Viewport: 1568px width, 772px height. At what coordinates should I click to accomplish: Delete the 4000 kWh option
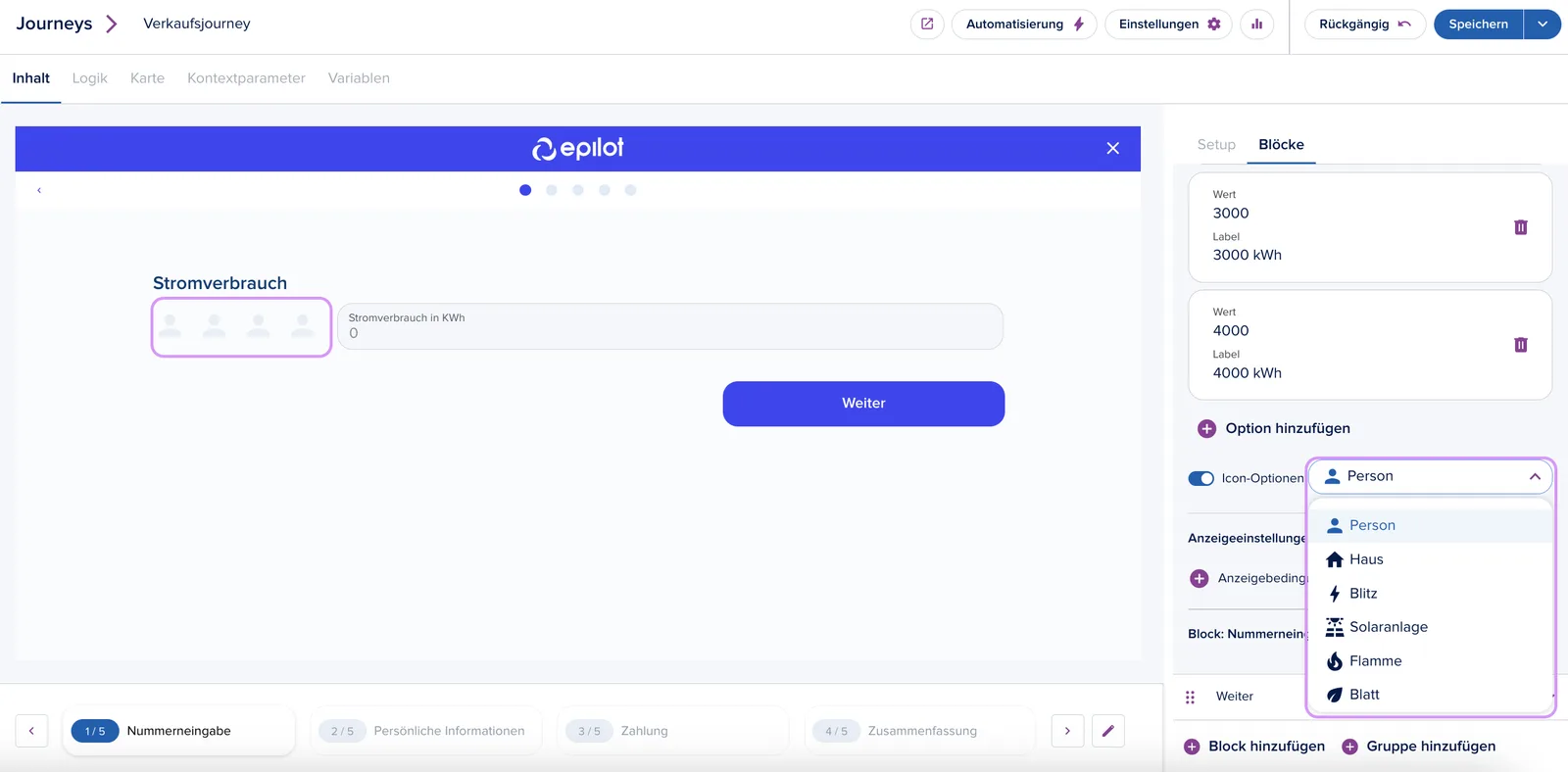tap(1521, 345)
